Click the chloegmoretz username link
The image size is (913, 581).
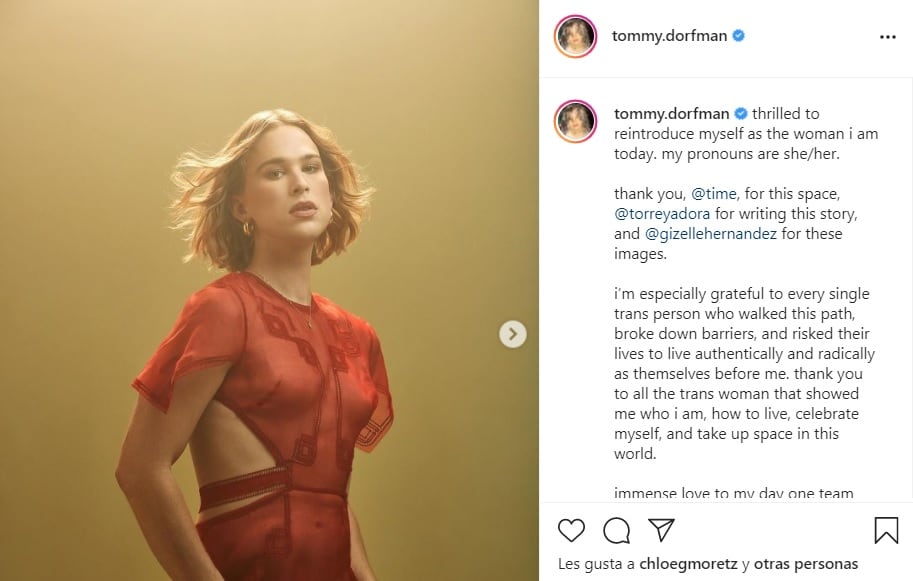[688, 563]
